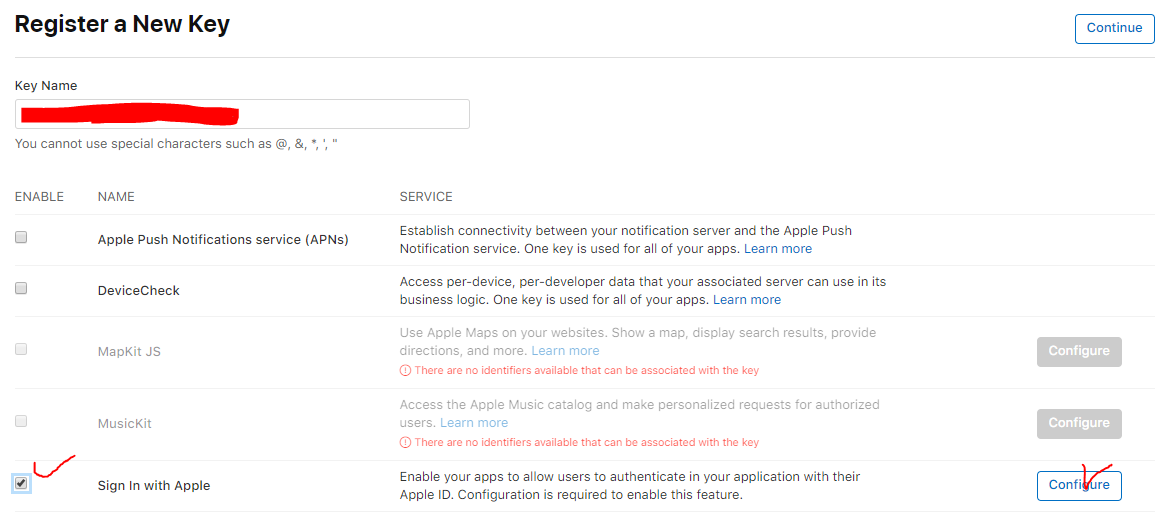Click the Continue button
The width and height of the screenshot is (1176, 525).
(x=1114, y=28)
